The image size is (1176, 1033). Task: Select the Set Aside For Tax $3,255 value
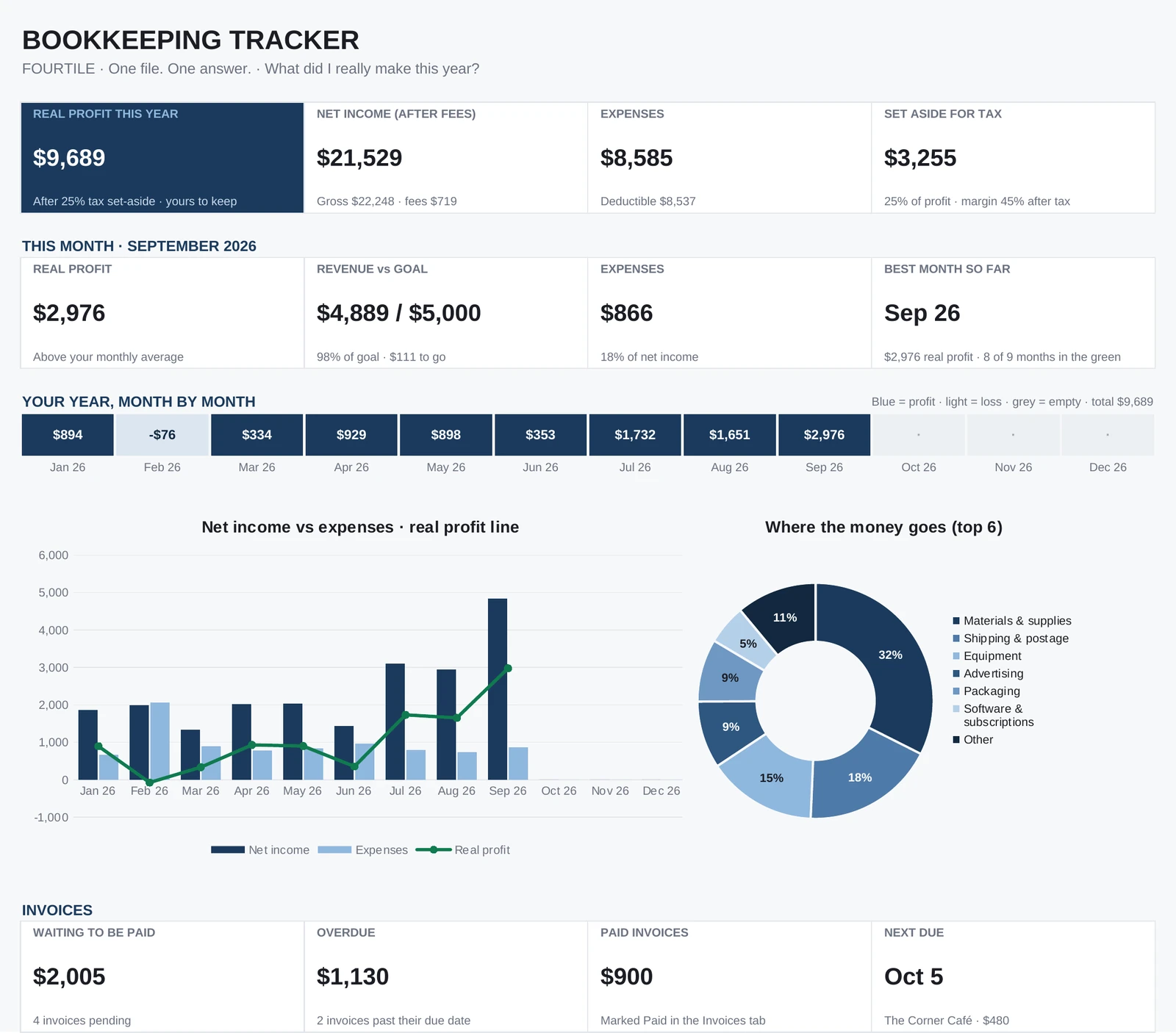920,158
